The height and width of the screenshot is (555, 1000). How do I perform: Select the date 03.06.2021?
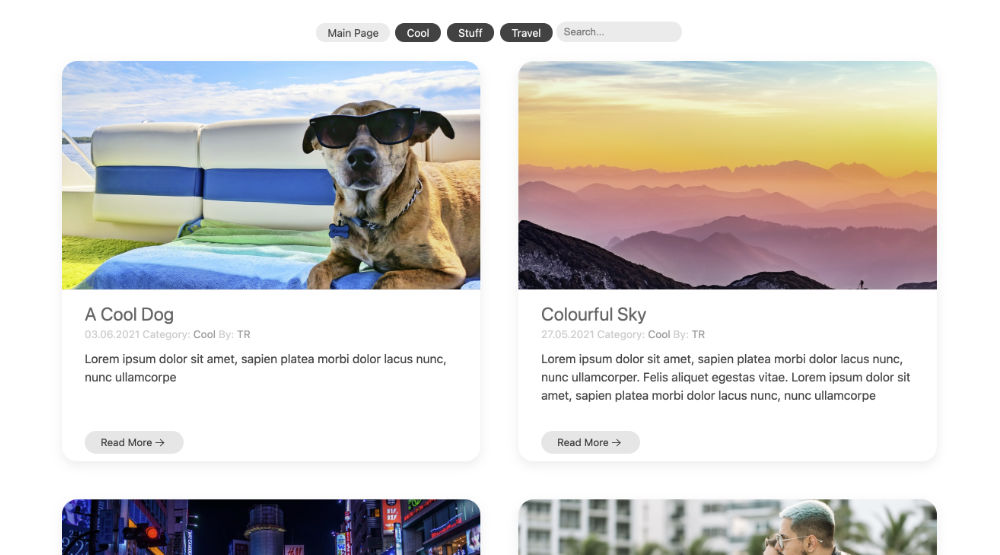[x=112, y=334]
